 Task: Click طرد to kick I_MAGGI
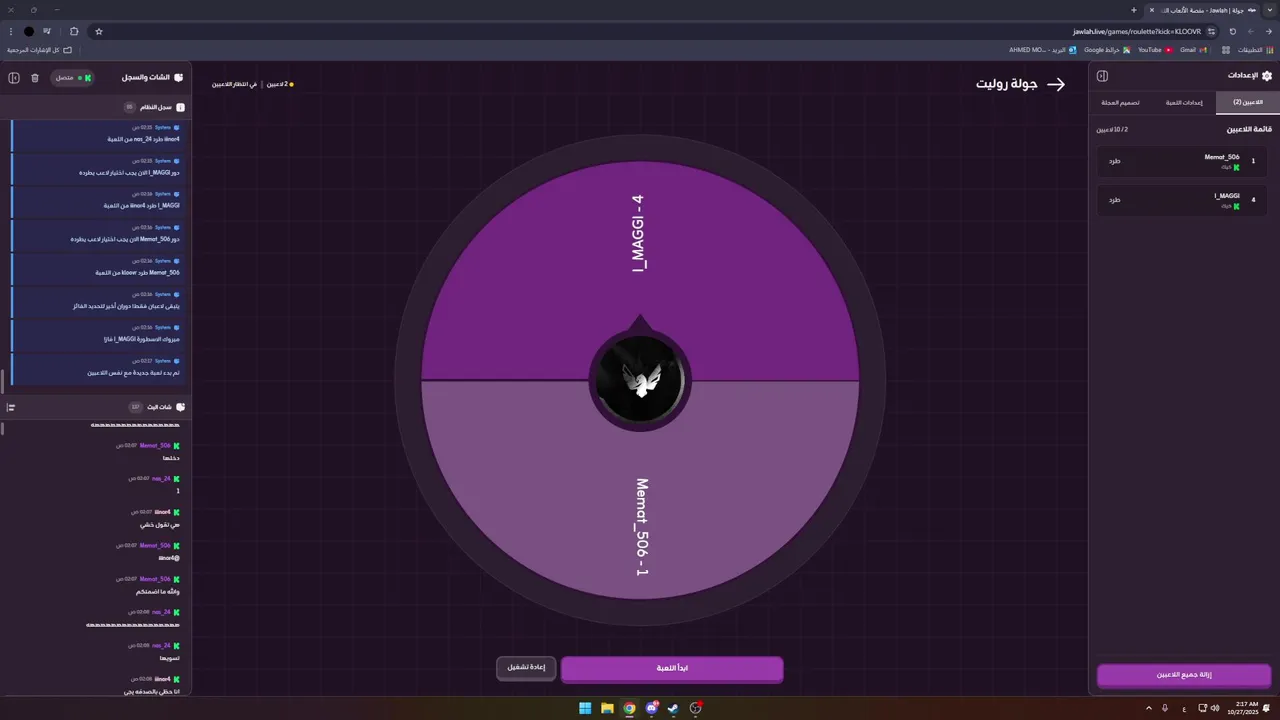click(1114, 200)
